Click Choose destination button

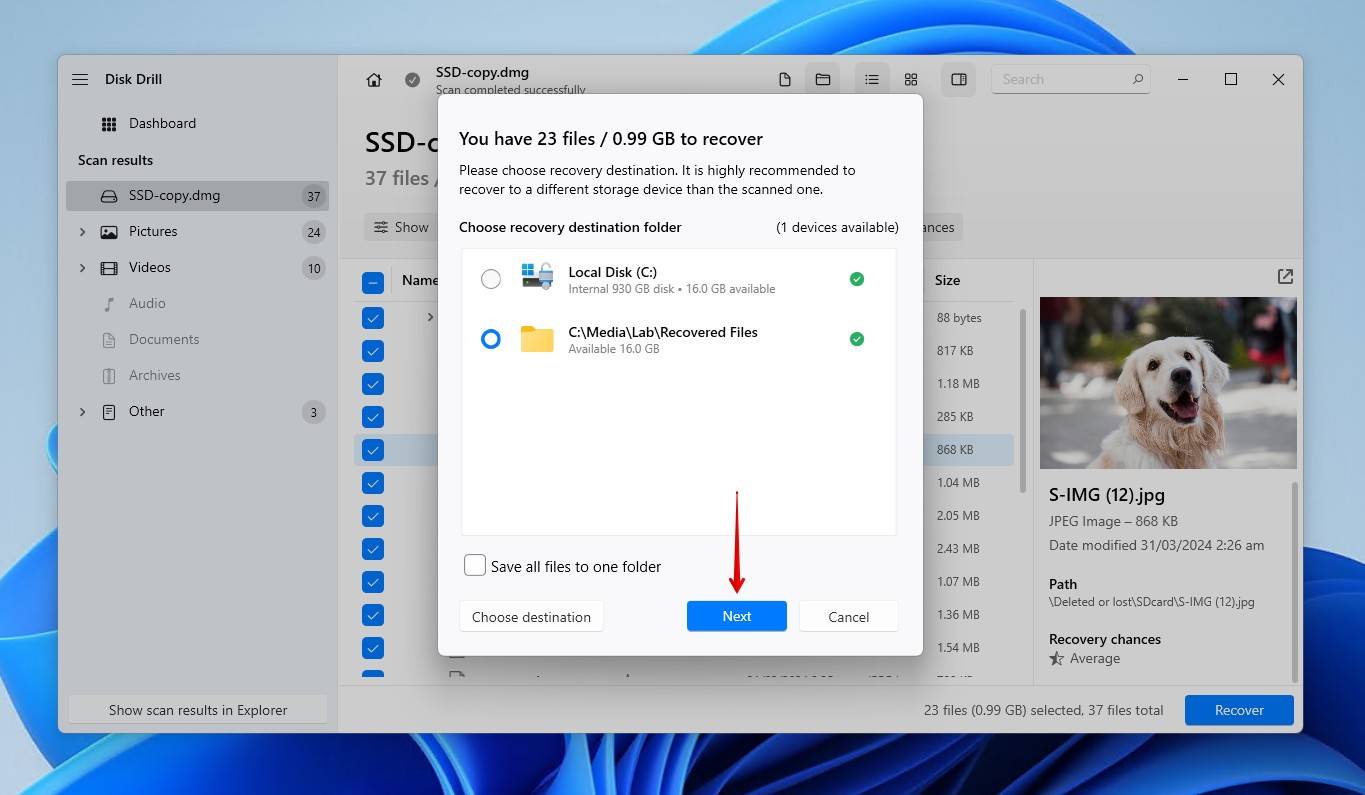531,617
